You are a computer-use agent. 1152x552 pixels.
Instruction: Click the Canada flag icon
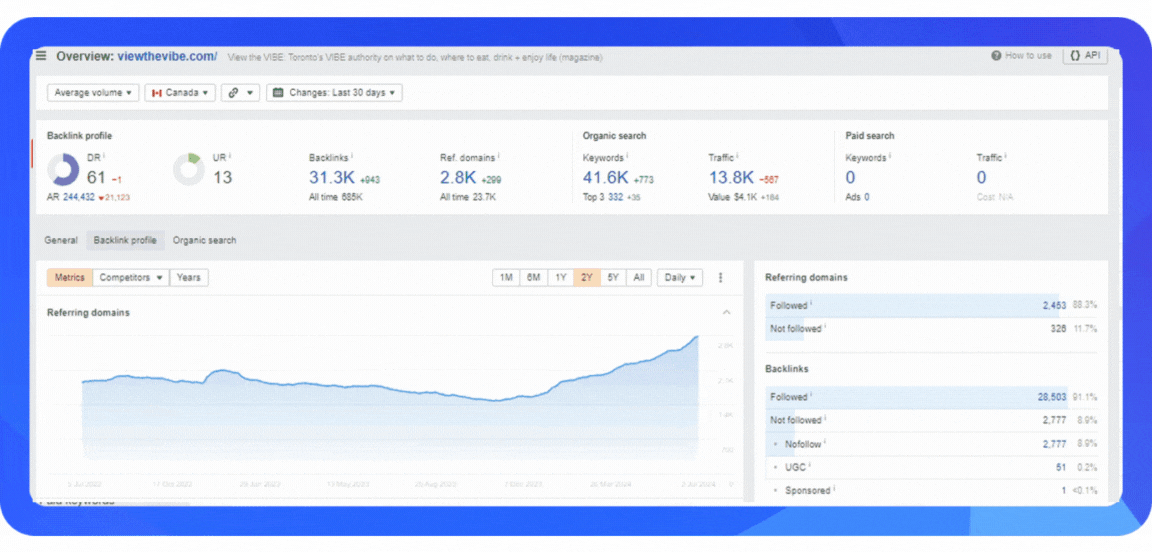156,93
